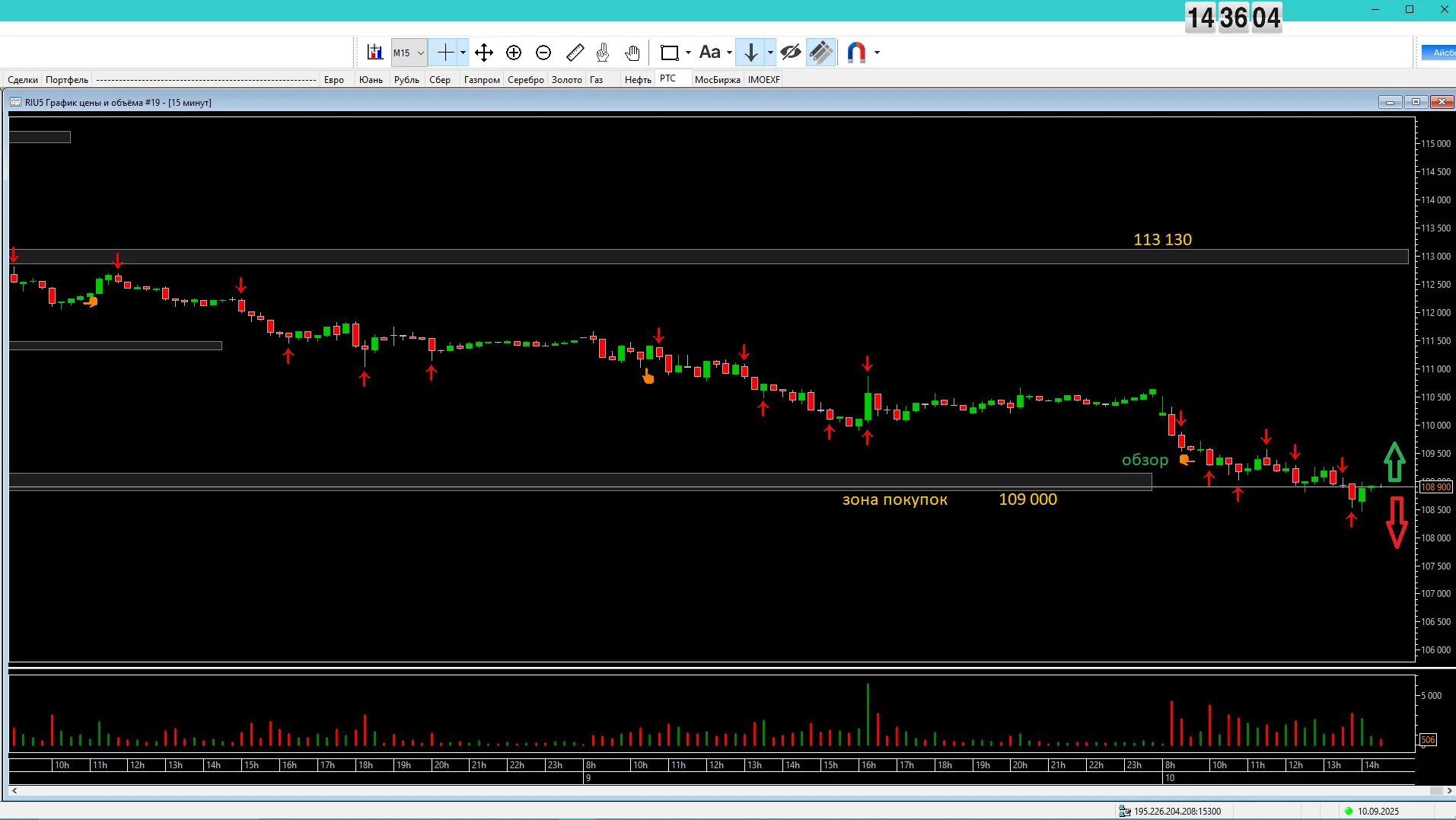Select the move/pan arrows tool
The image size is (1456, 820).
pyautogui.click(x=484, y=53)
